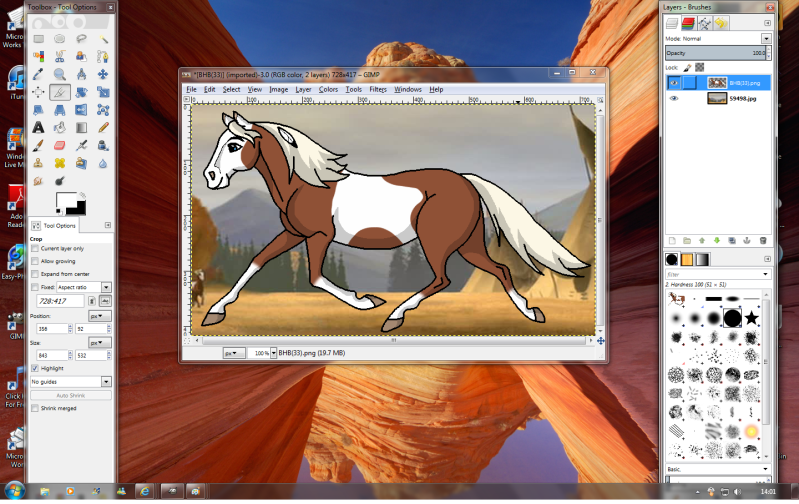Viewport: 799px width, 504px height.
Task: Hide the BHB(33).png layer
Action: click(674, 83)
